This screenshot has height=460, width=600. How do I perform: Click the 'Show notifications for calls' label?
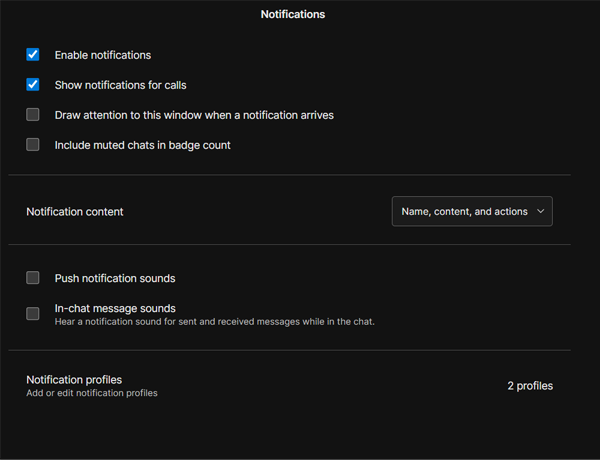pos(120,85)
